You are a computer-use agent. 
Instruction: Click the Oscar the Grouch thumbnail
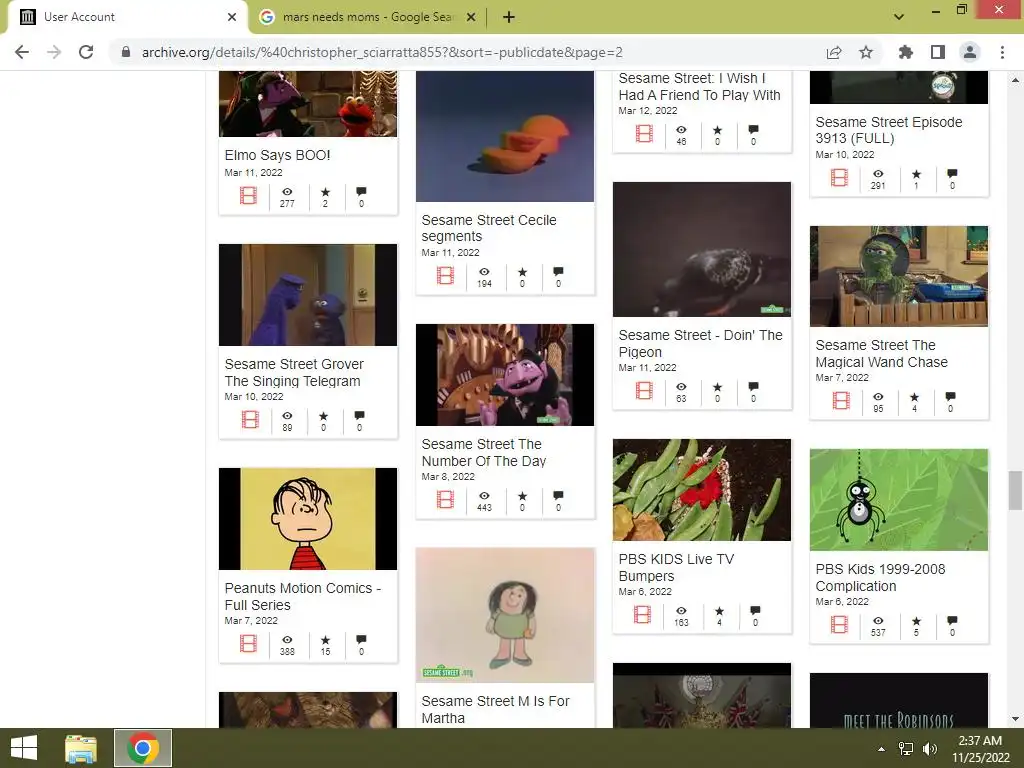click(x=899, y=276)
